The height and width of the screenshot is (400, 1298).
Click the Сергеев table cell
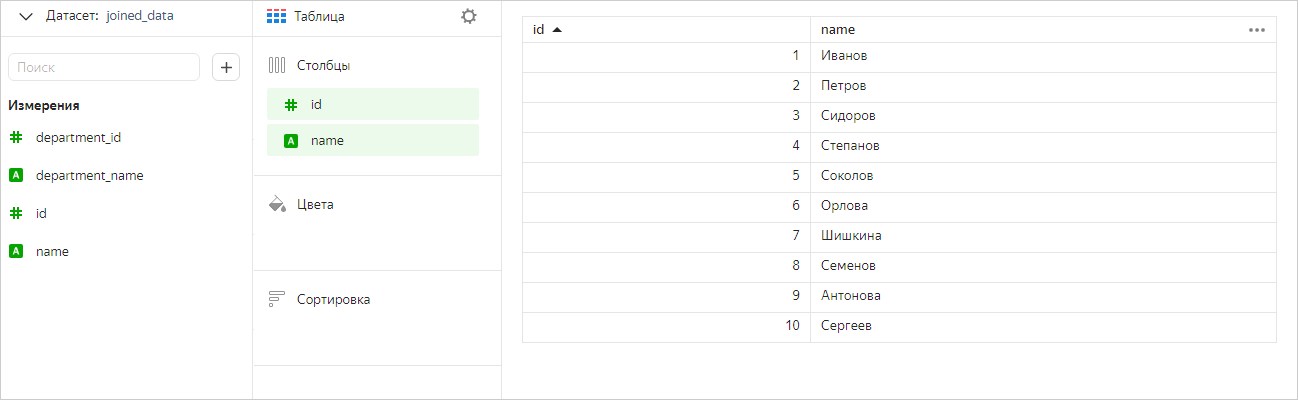(x=846, y=325)
